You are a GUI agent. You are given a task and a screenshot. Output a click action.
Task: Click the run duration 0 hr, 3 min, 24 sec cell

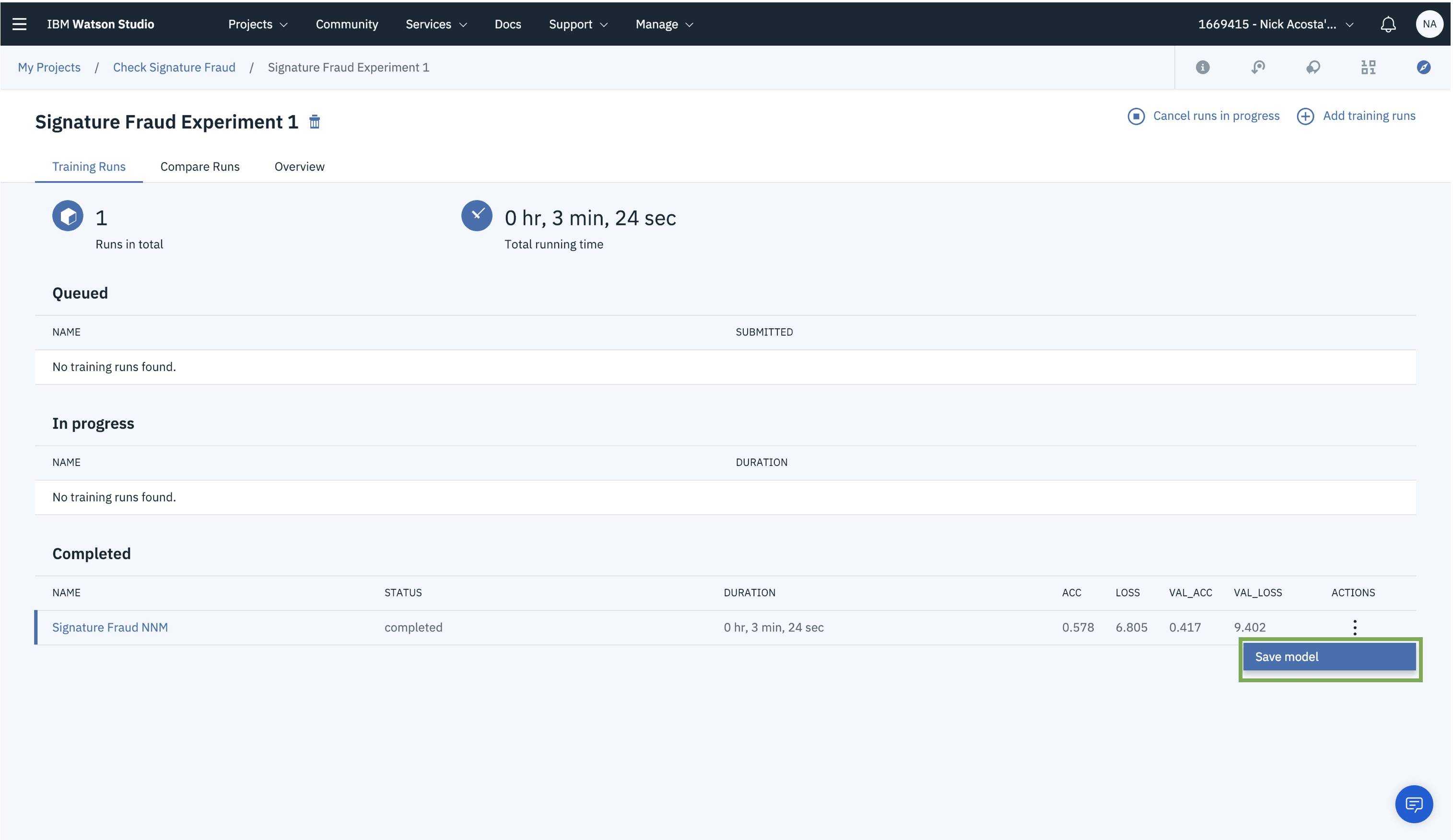coord(773,627)
